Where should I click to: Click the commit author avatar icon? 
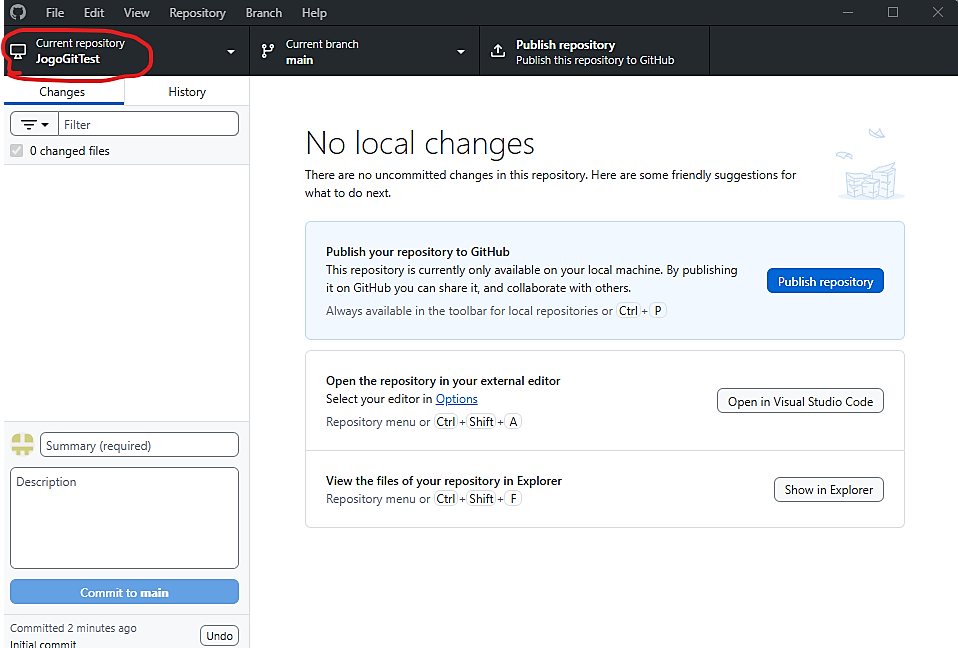[23, 445]
